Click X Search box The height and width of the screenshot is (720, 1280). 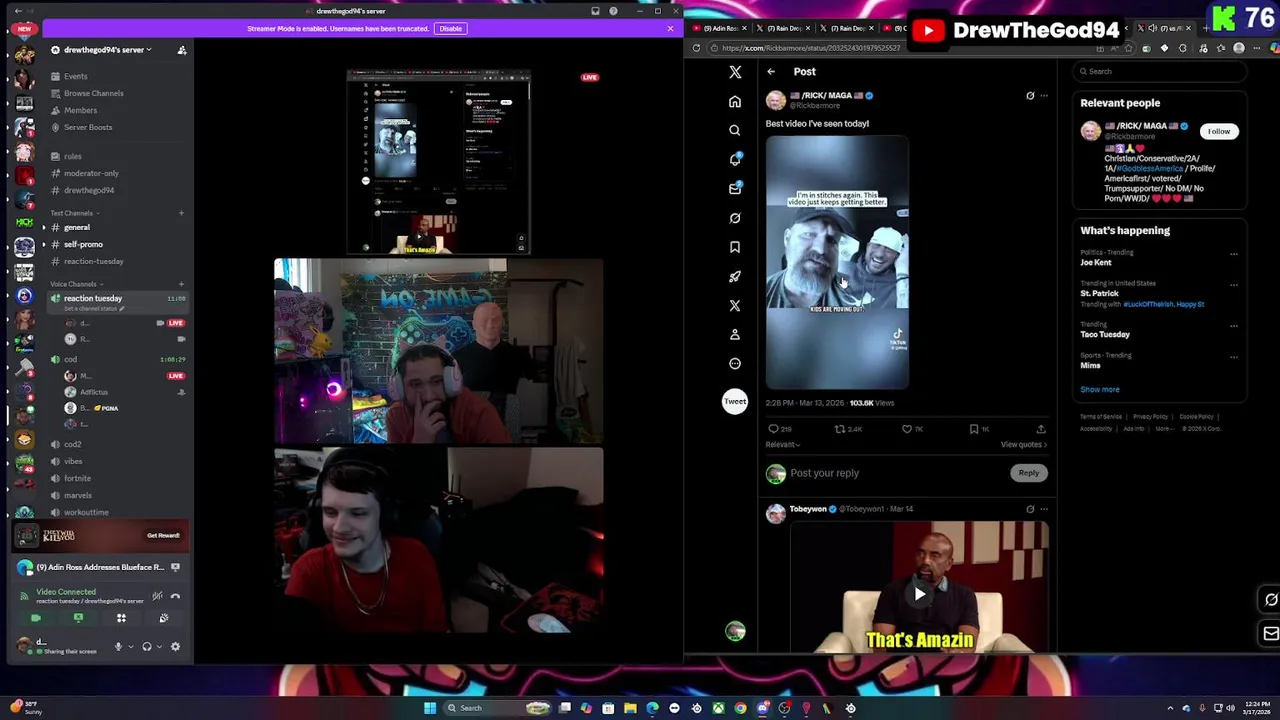pyautogui.click(x=1160, y=71)
